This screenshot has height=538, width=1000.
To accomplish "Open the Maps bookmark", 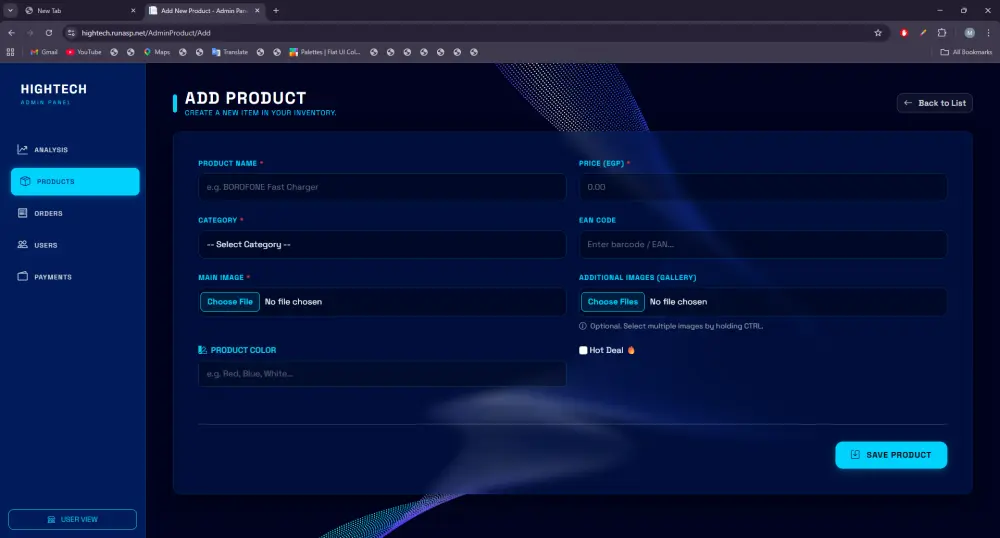I will point(156,52).
